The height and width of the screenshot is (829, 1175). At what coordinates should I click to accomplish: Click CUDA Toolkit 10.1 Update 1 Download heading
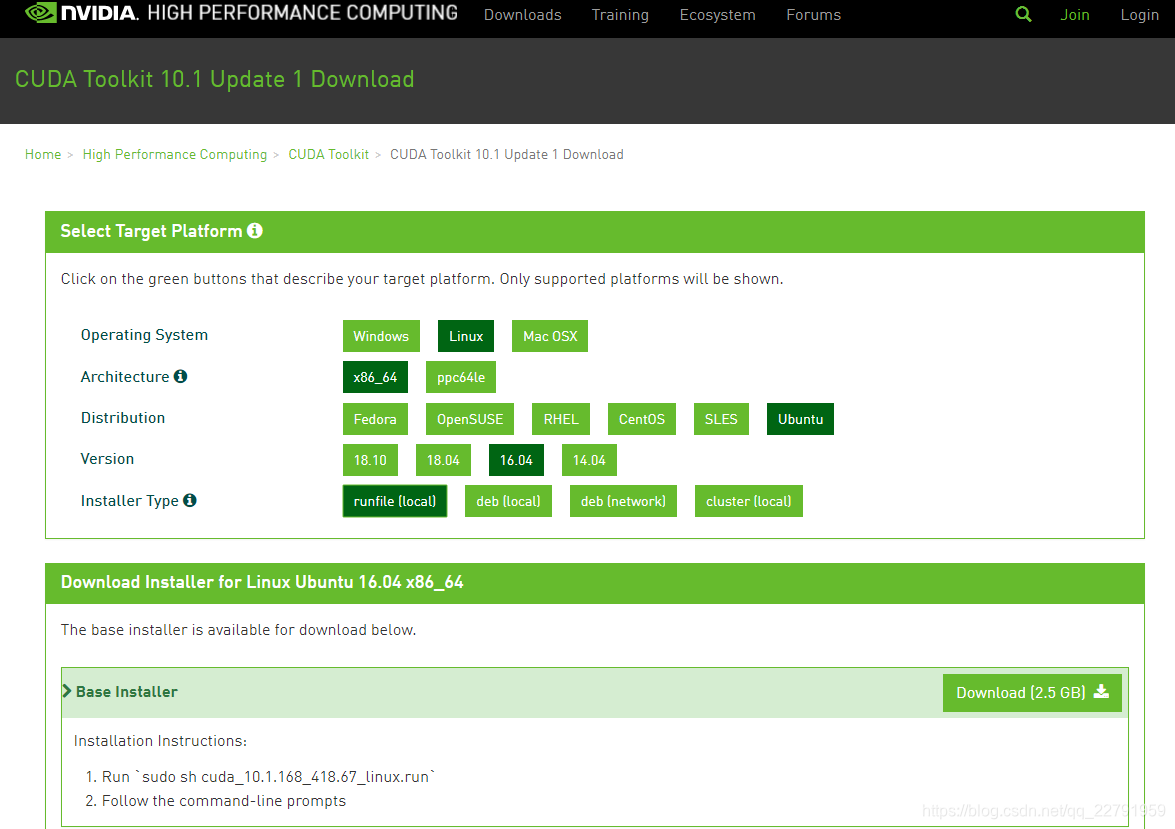pyautogui.click(x=214, y=79)
